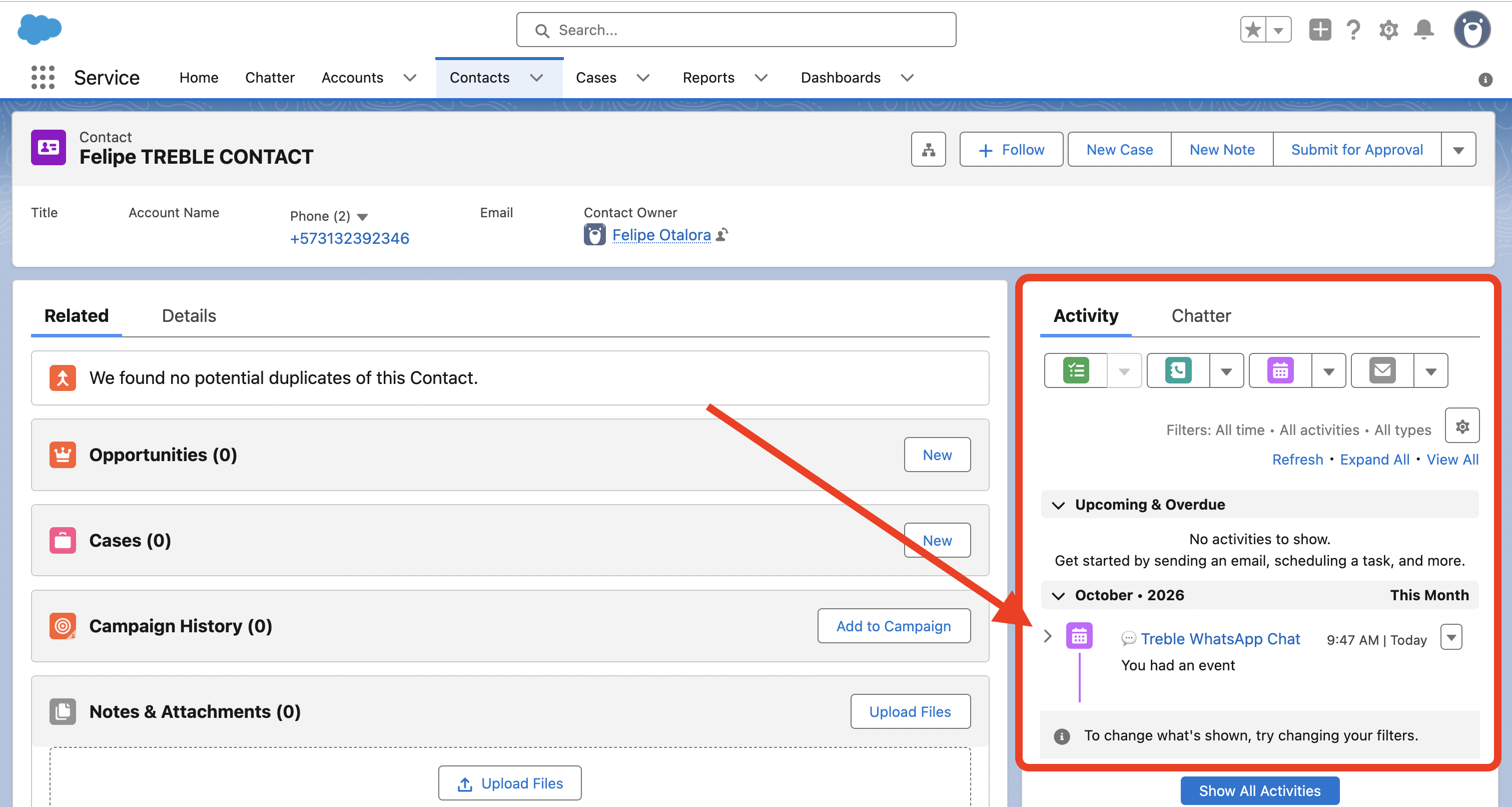Click the View Contact Hierarchy icon

[x=928, y=149]
